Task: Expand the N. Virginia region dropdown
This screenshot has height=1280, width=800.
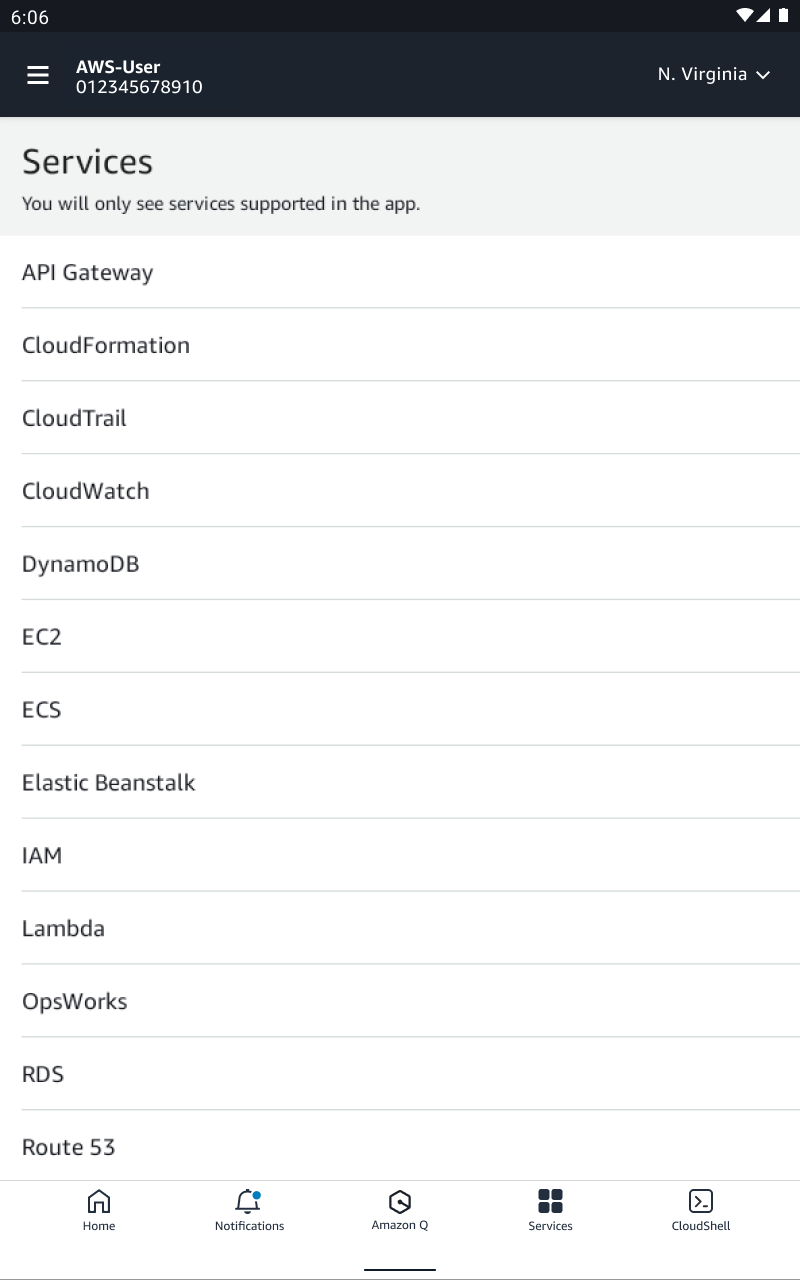Action: point(714,75)
